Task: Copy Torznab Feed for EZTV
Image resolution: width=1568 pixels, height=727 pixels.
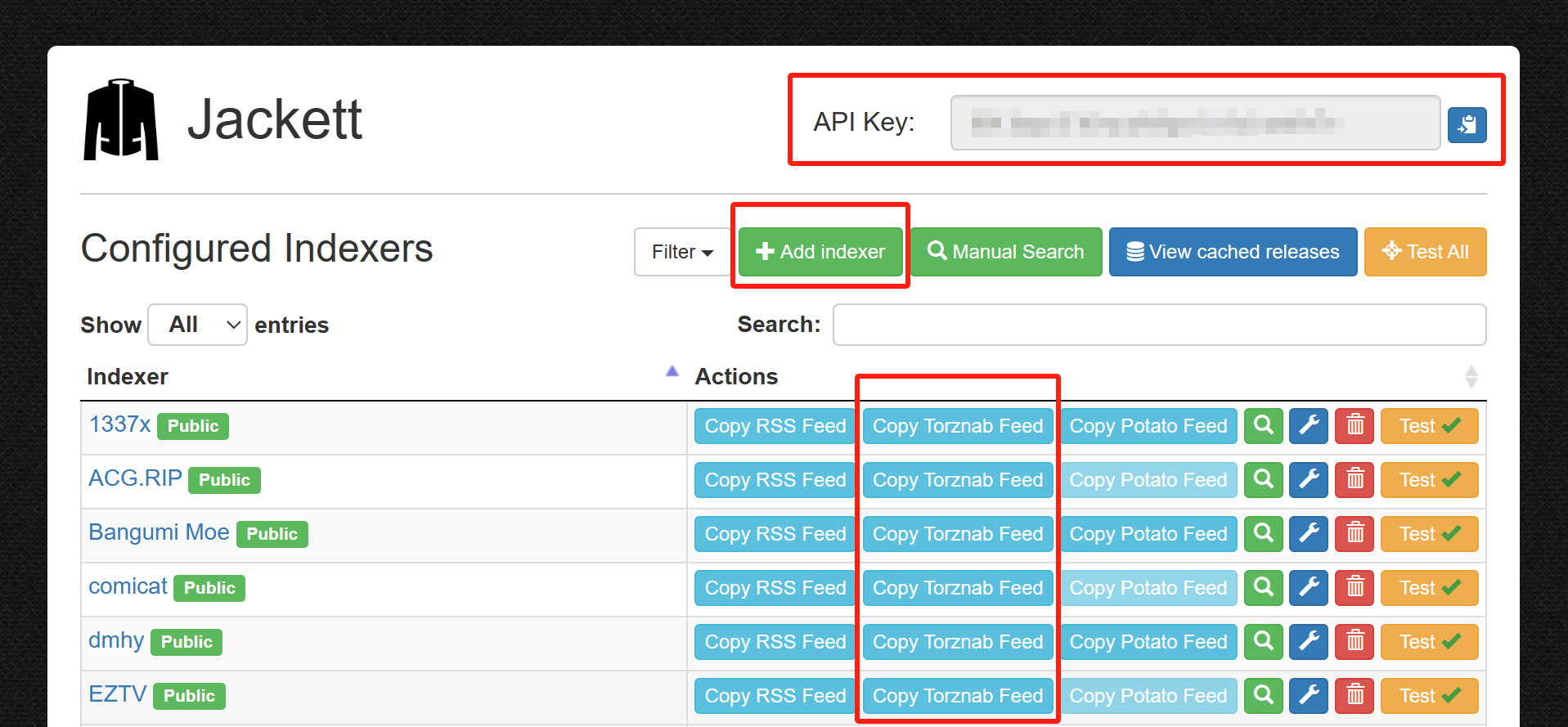Action: point(958,696)
